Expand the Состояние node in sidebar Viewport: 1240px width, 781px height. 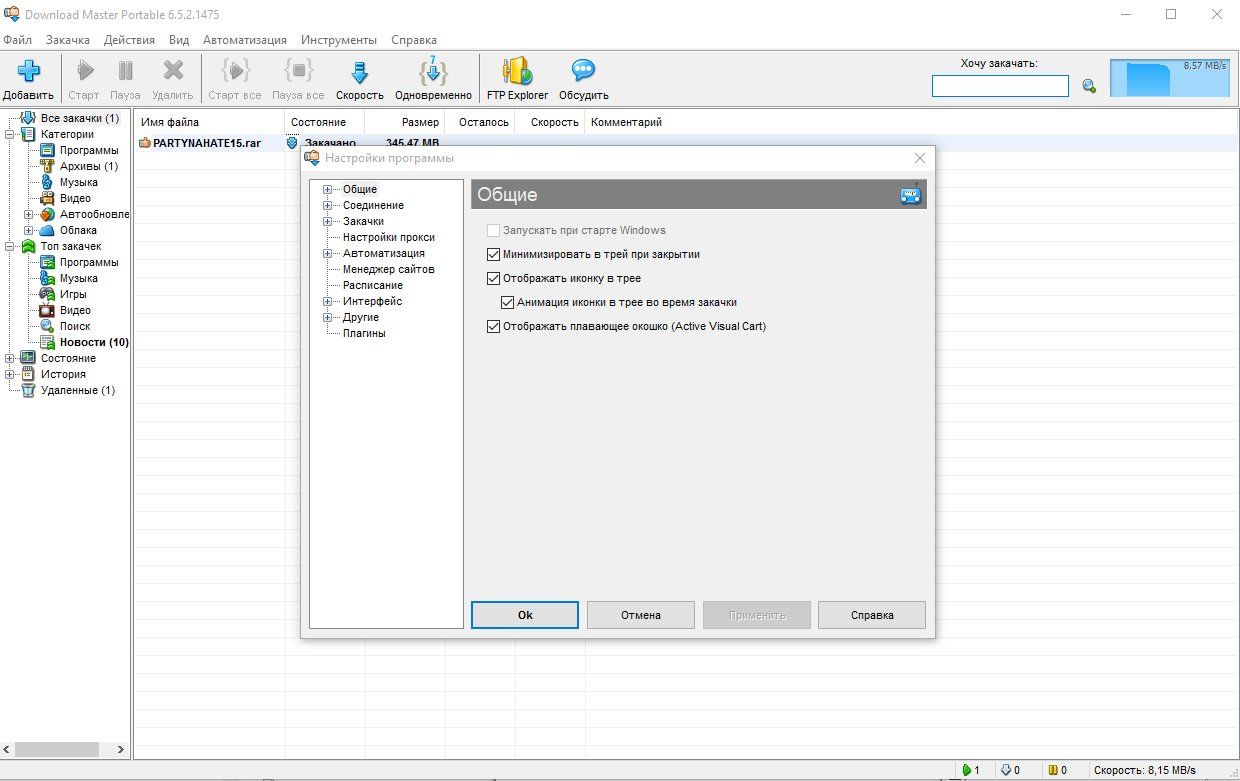click(x=10, y=358)
